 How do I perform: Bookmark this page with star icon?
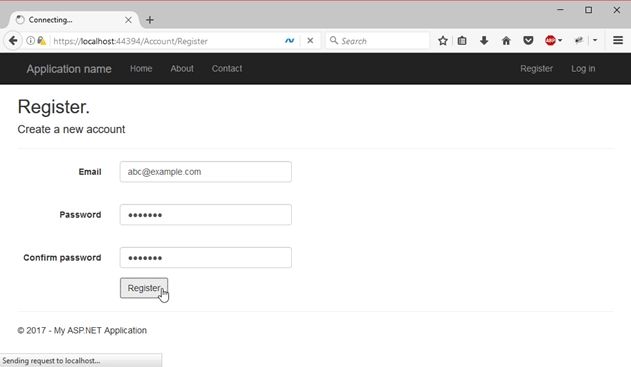pyautogui.click(x=443, y=41)
